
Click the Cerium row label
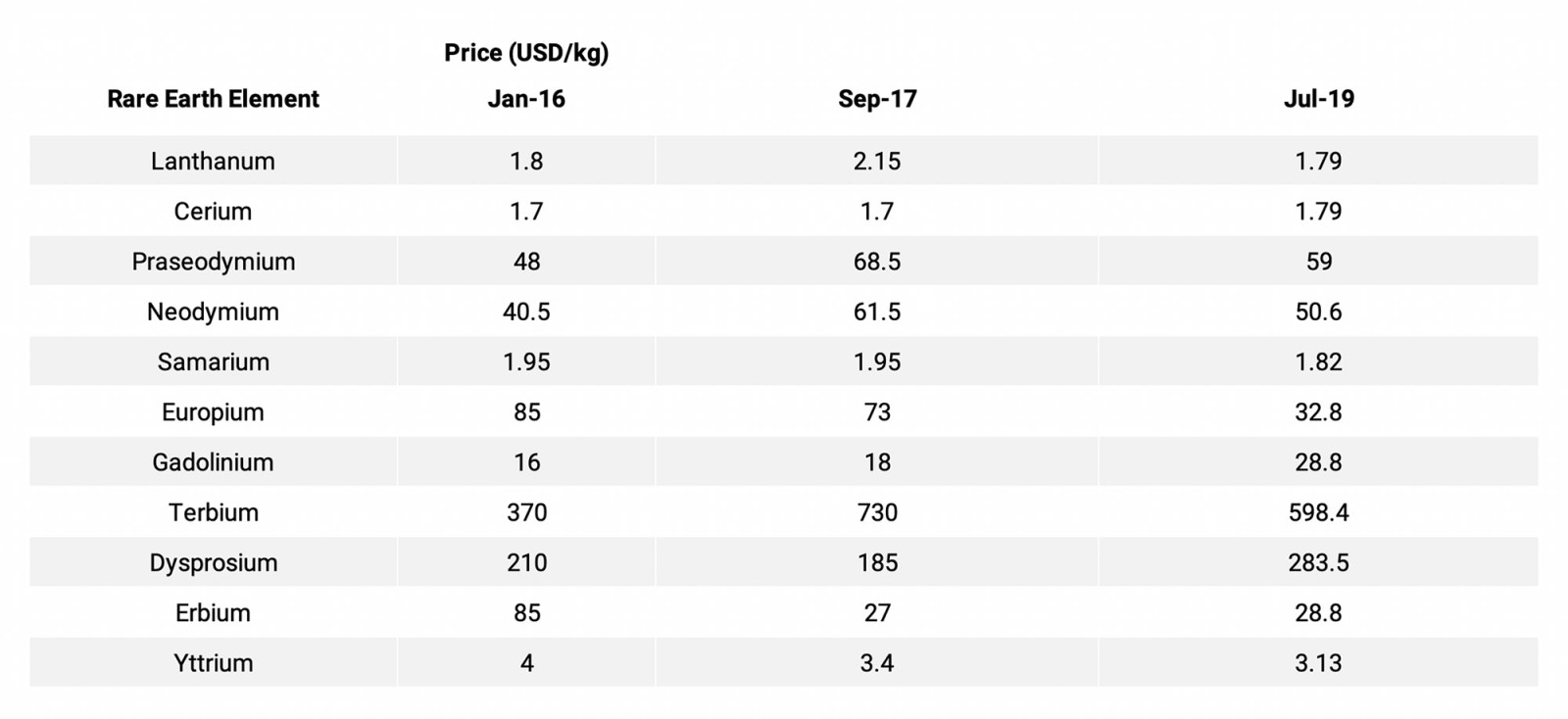213,211
